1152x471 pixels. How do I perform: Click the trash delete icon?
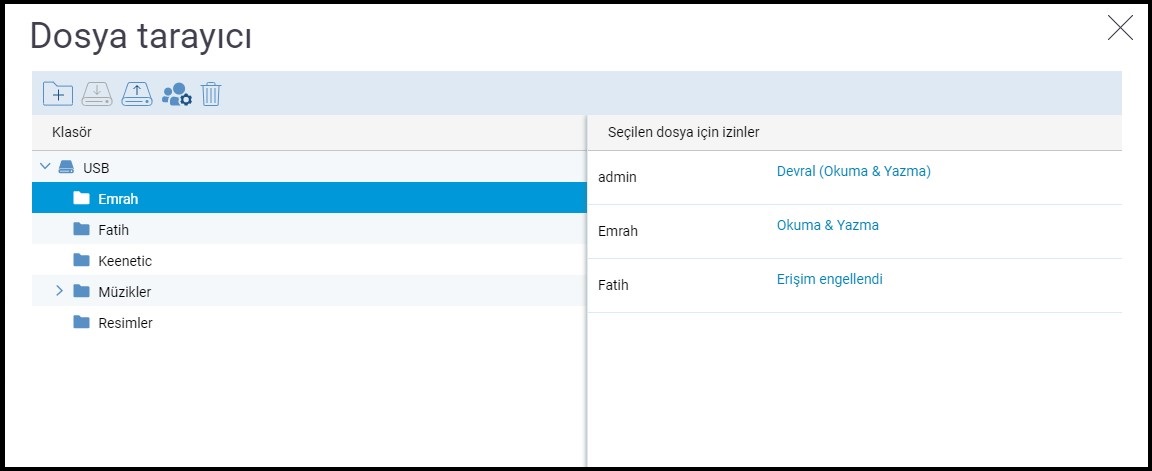click(211, 94)
